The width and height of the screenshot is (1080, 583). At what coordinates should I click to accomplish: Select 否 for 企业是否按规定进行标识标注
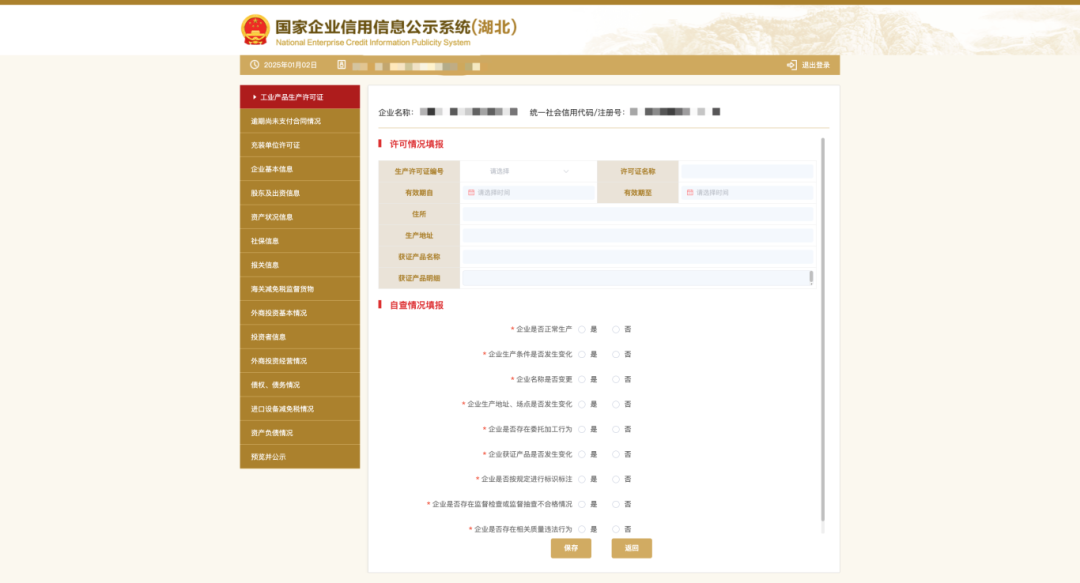[x=616, y=480]
